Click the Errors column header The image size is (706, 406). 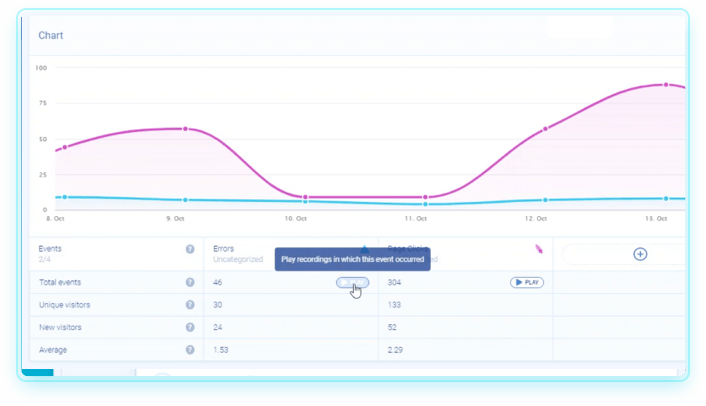click(x=223, y=249)
